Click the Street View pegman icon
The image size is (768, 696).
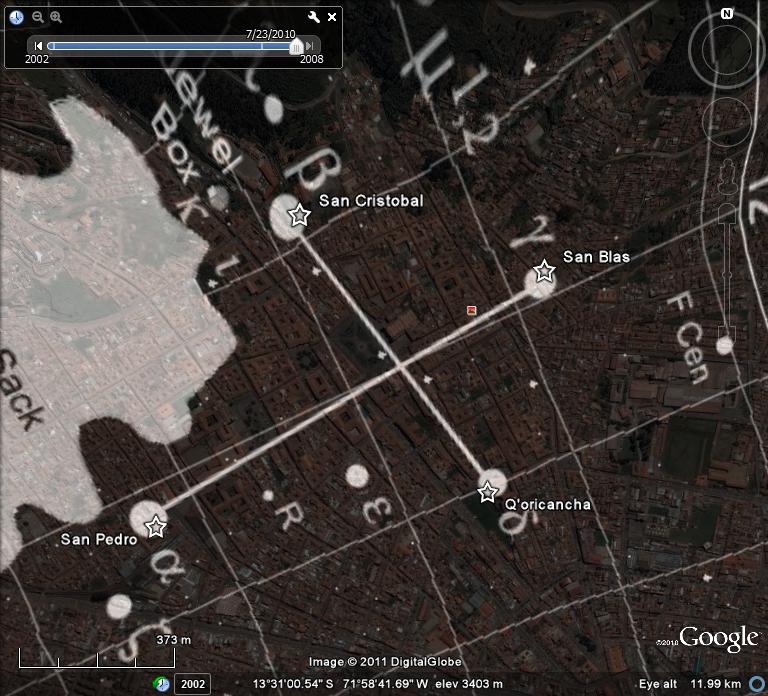727,168
